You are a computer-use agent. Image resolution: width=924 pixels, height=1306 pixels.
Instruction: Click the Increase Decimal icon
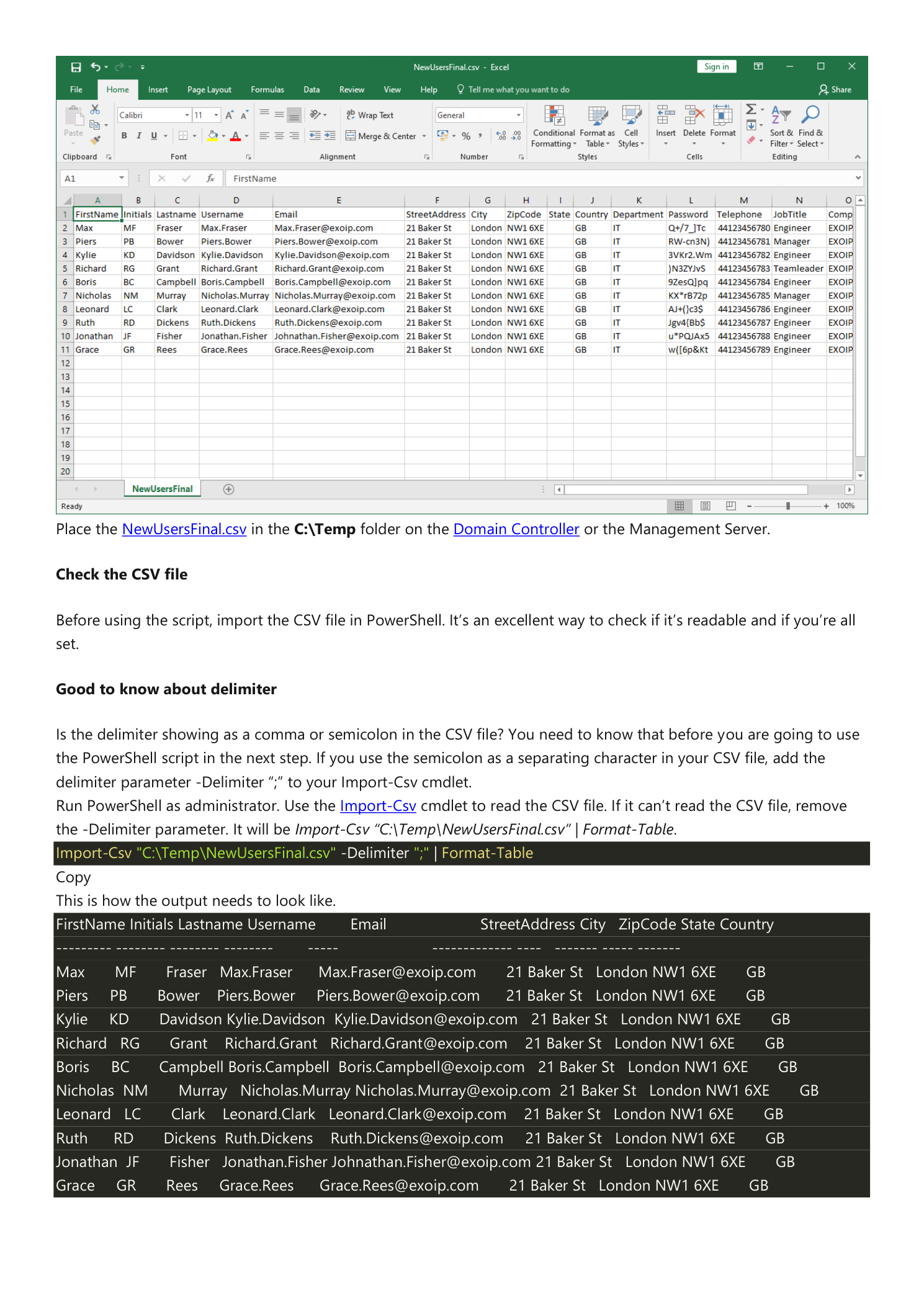501,136
